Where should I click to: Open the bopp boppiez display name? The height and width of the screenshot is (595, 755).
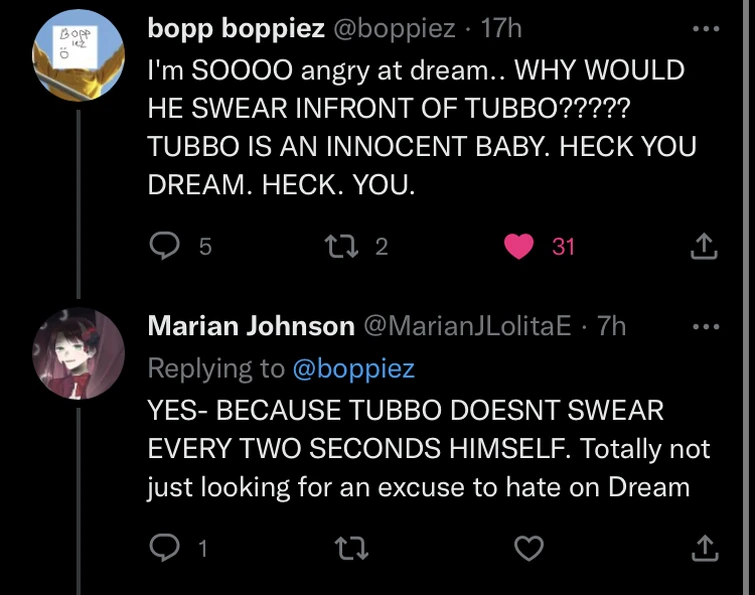click(x=236, y=29)
